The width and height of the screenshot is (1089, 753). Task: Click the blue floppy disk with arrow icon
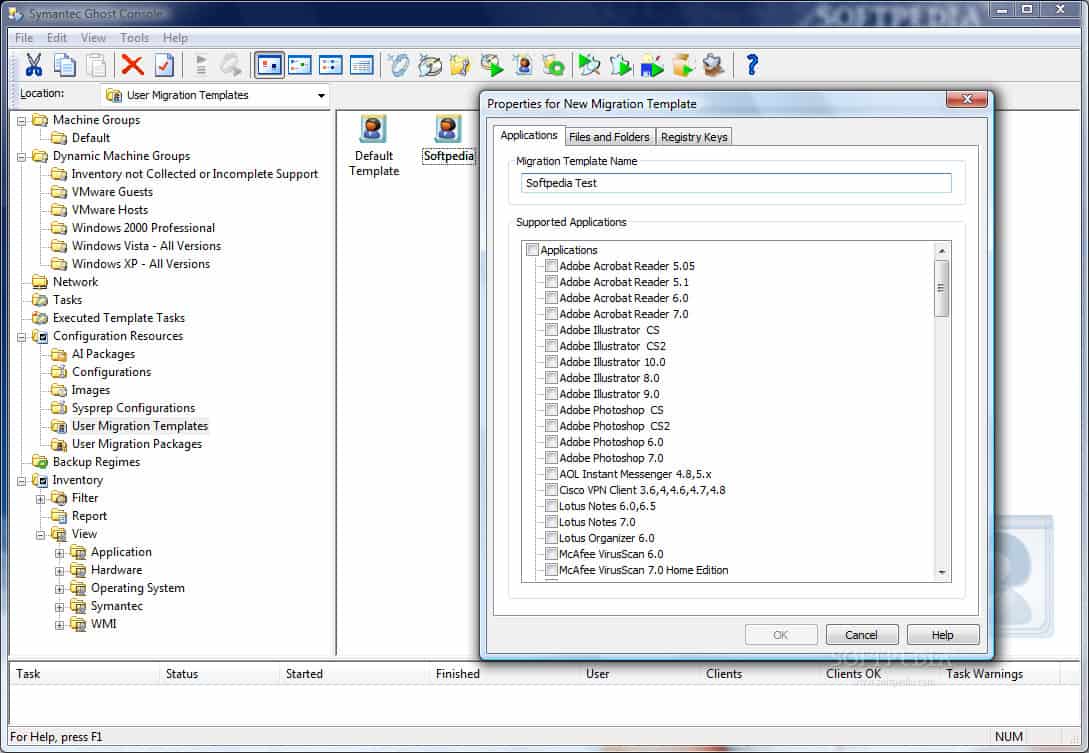pyautogui.click(x=651, y=65)
